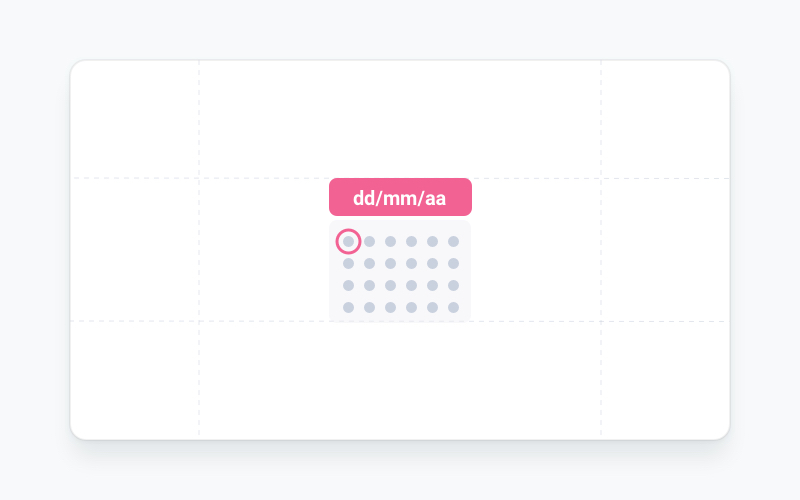Click the dd/mm/aa date field
800x500 pixels.
[400, 197]
